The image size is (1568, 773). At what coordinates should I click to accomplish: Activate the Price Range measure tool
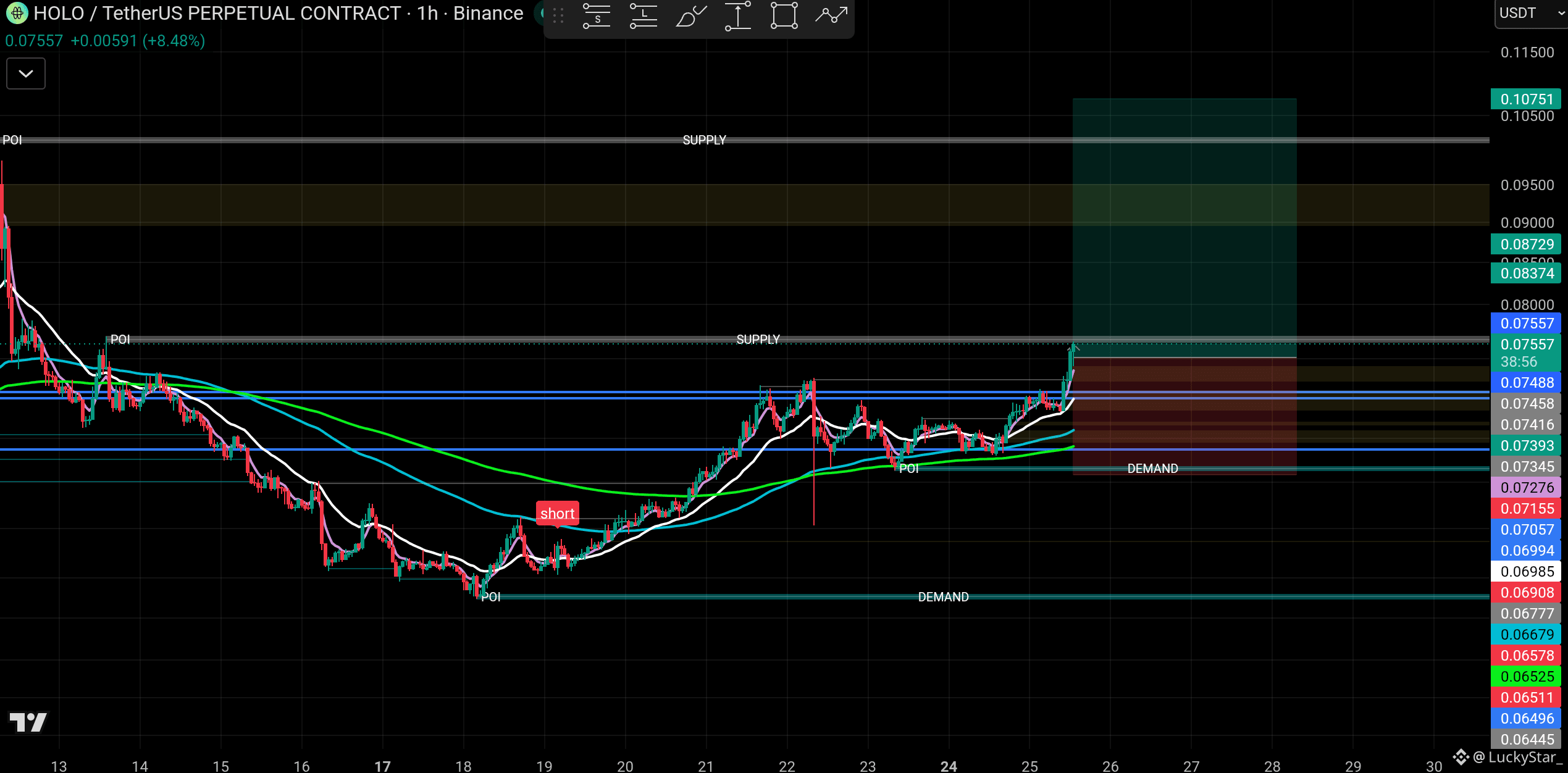point(737,16)
